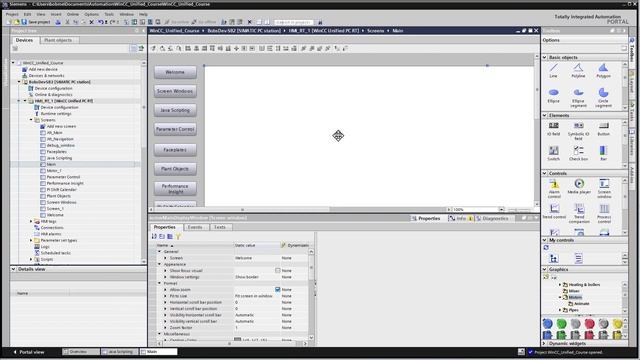Collapse the Details view panel
Viewport: 640px width, 360px height.
tap(13, 269)
